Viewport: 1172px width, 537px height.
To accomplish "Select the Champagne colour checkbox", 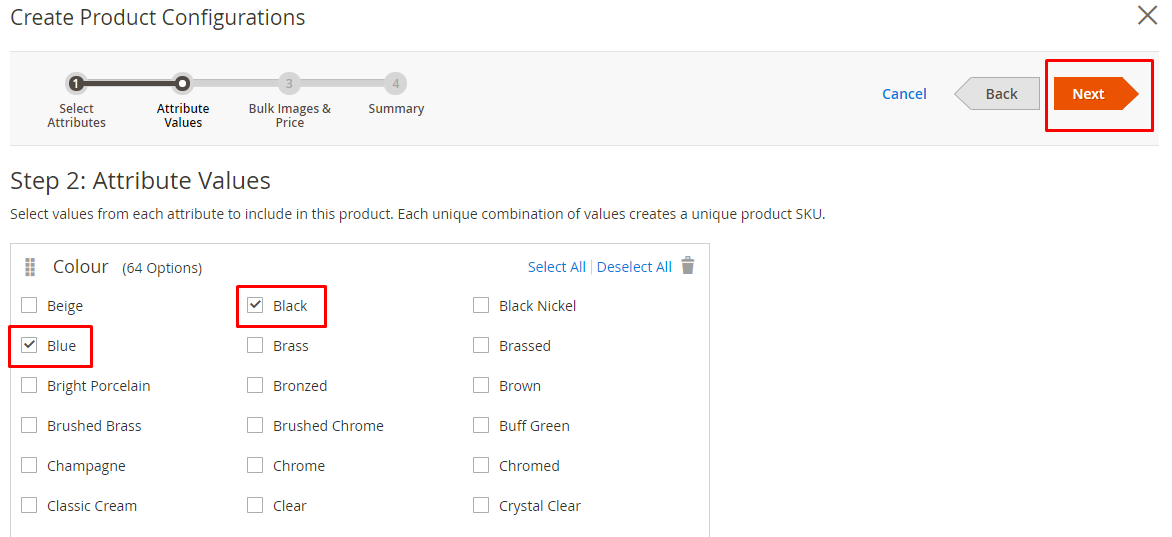I will coord(30,465).
